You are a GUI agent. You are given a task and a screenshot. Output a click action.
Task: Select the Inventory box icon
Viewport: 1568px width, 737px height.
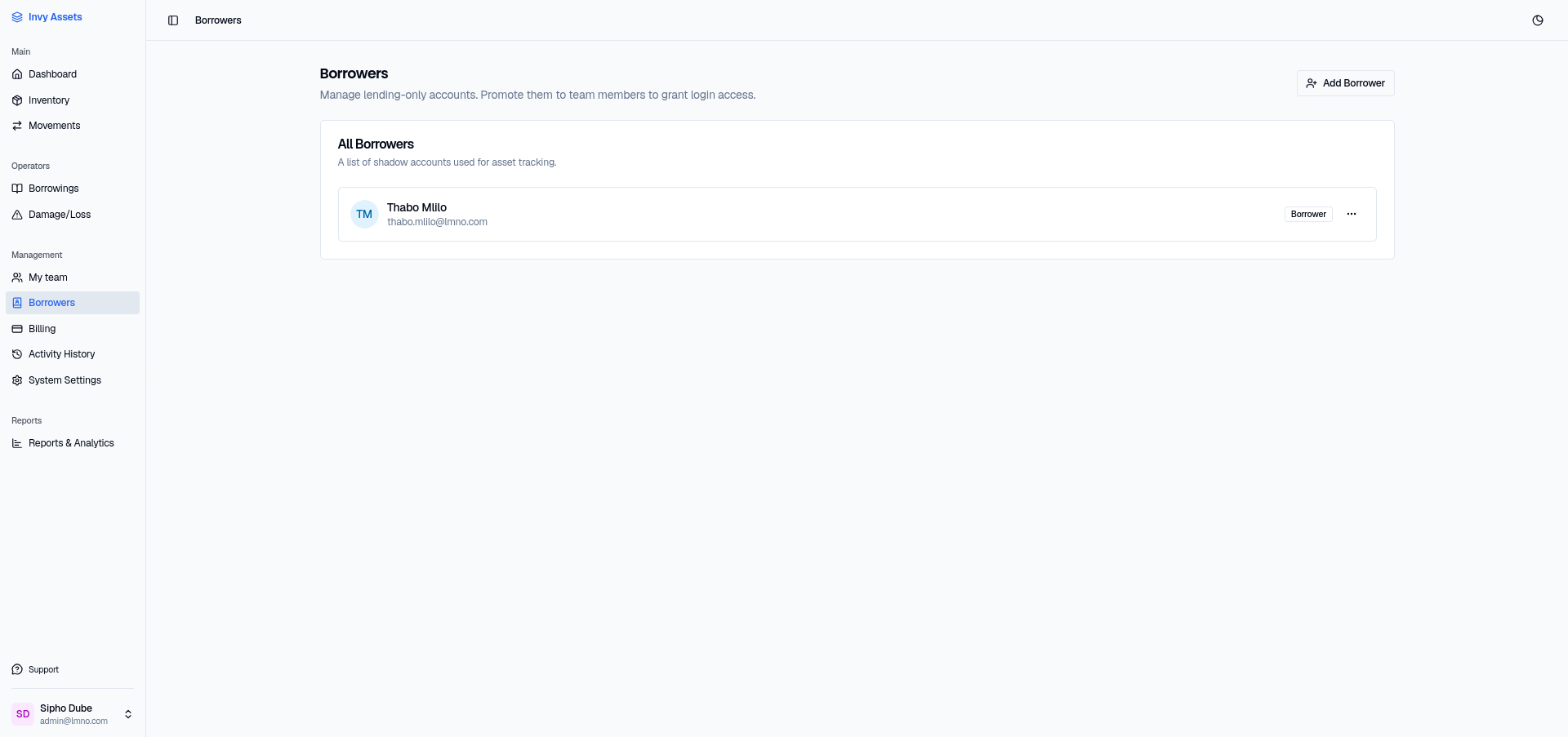17,100
